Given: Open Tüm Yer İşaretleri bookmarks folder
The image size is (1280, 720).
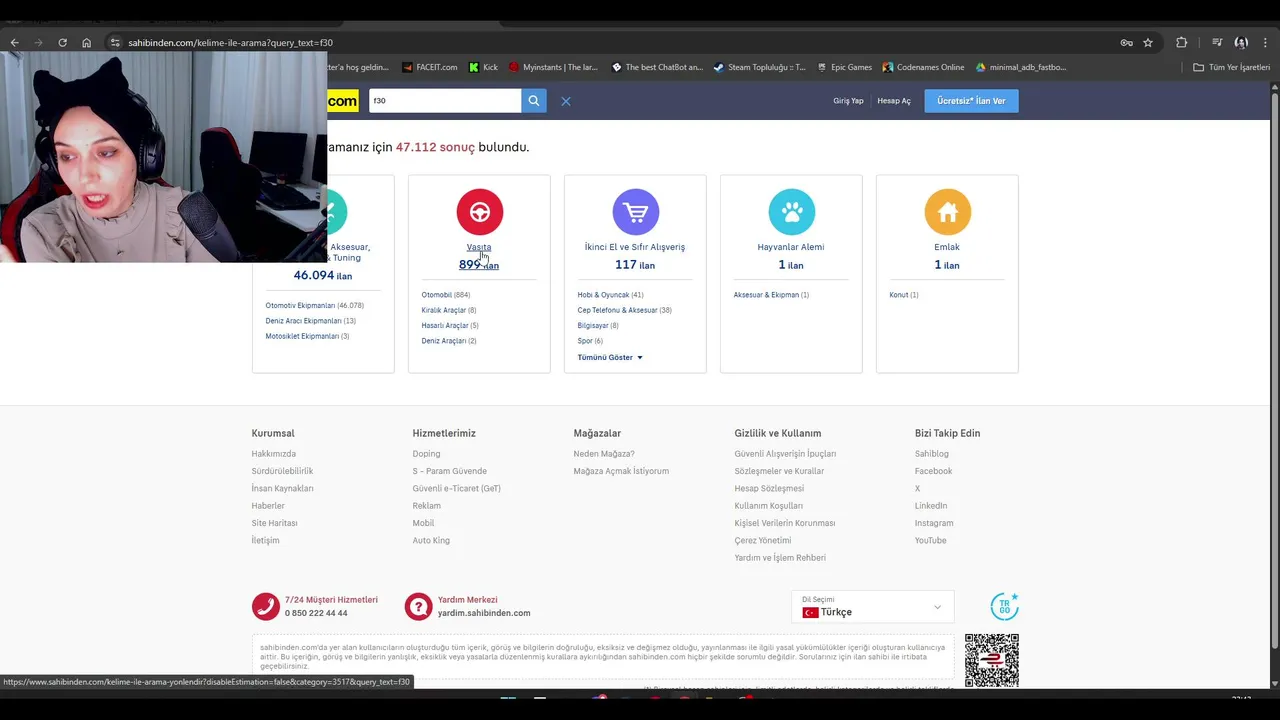Looking at the screenshot, I should (1231, 67).
